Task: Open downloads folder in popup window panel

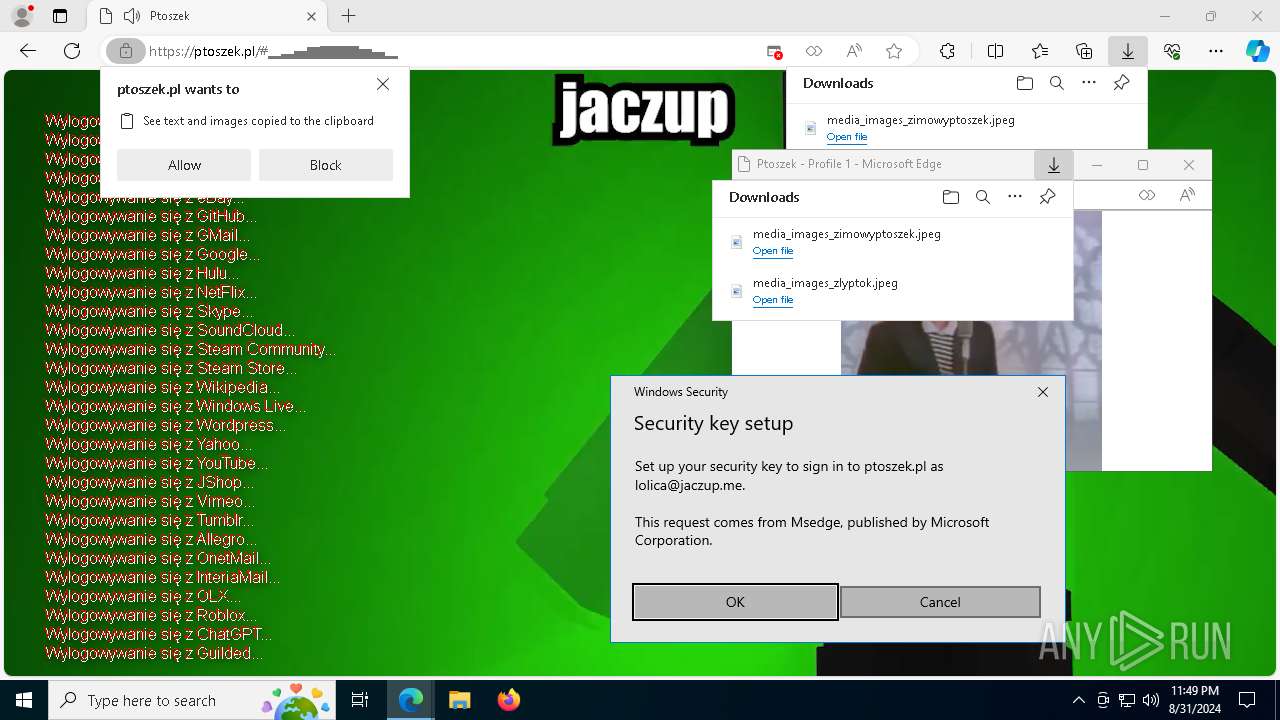Action: coord(950,197)
